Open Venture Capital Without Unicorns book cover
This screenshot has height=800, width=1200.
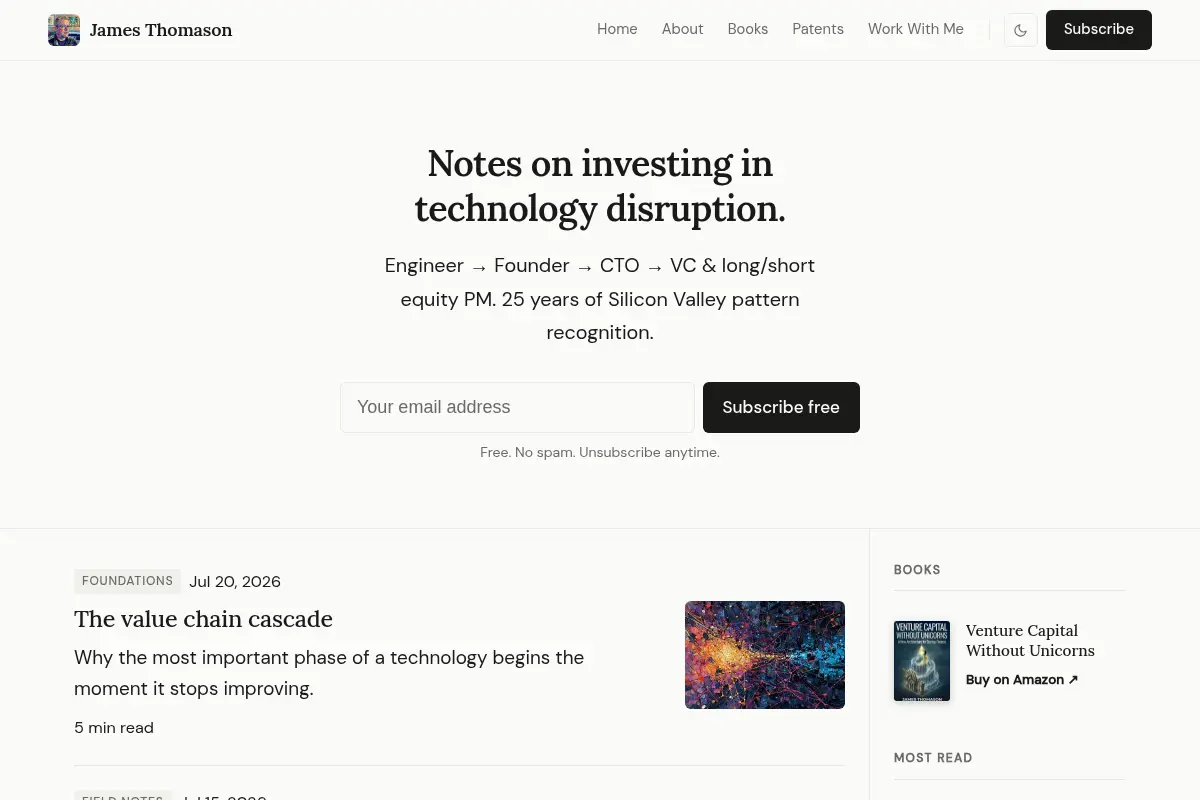pyautogui.click(x=922, y=661)
